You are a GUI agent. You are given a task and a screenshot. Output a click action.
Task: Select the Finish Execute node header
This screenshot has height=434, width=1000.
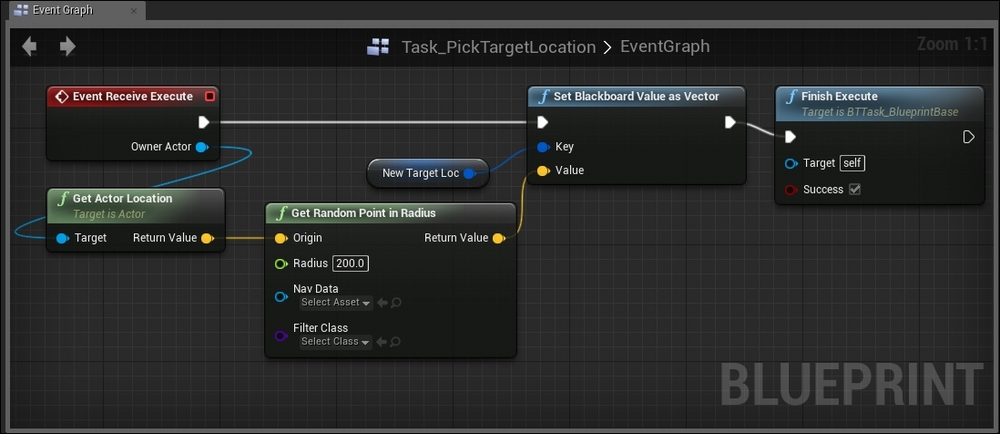pyautogui.click(x=879, y=103)
